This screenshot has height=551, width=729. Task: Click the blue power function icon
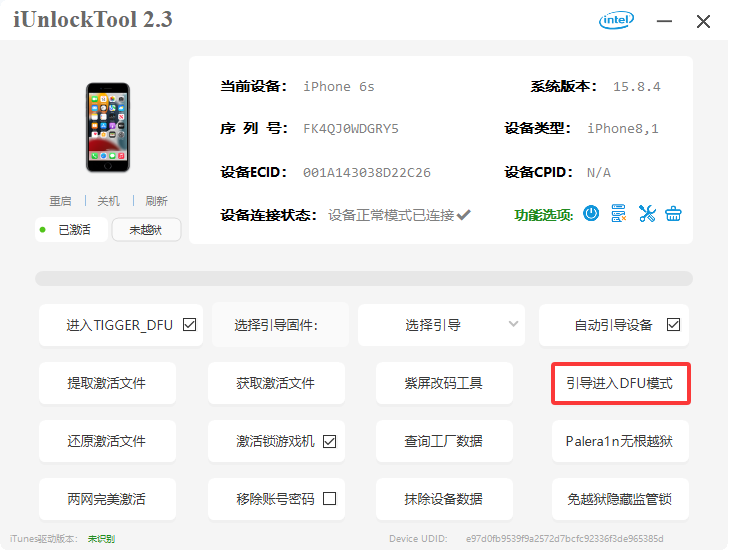point(591,214)
